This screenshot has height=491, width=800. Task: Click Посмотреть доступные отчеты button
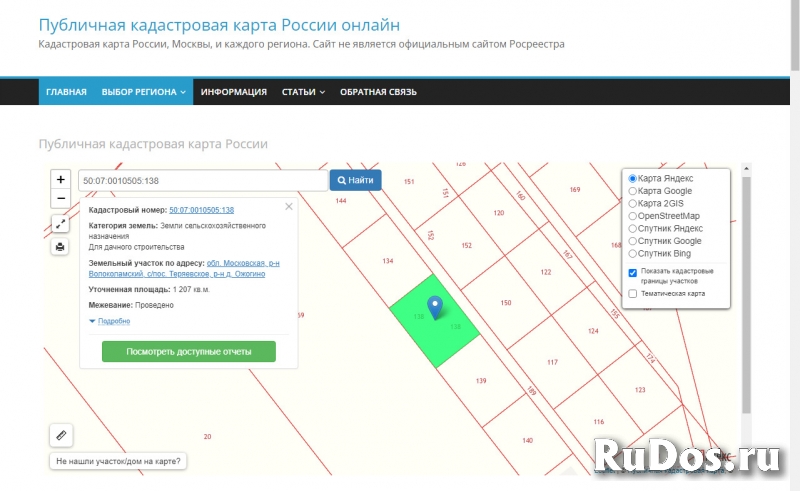(189, 352)
